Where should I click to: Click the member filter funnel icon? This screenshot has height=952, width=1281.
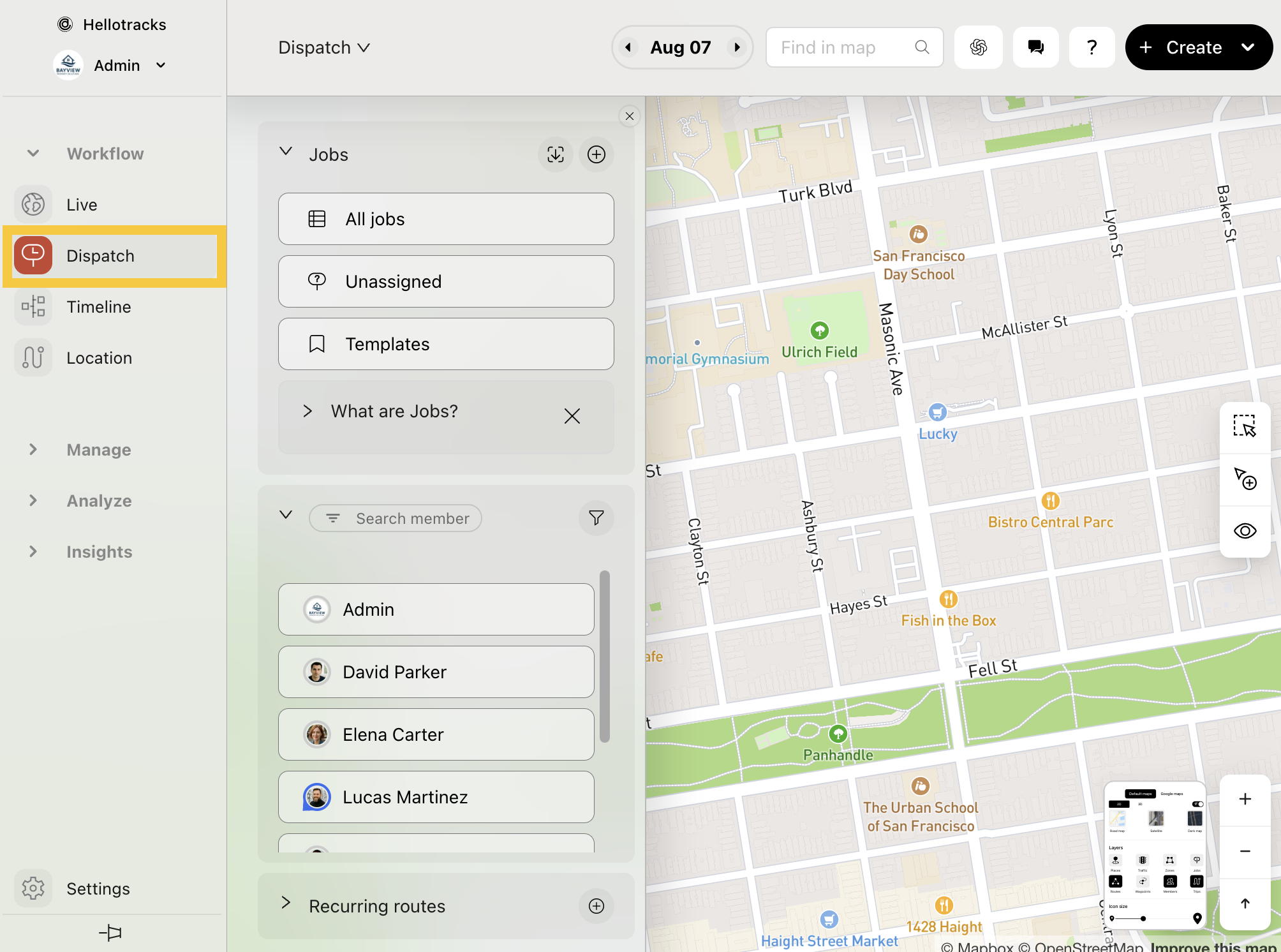tap(596, 518)
